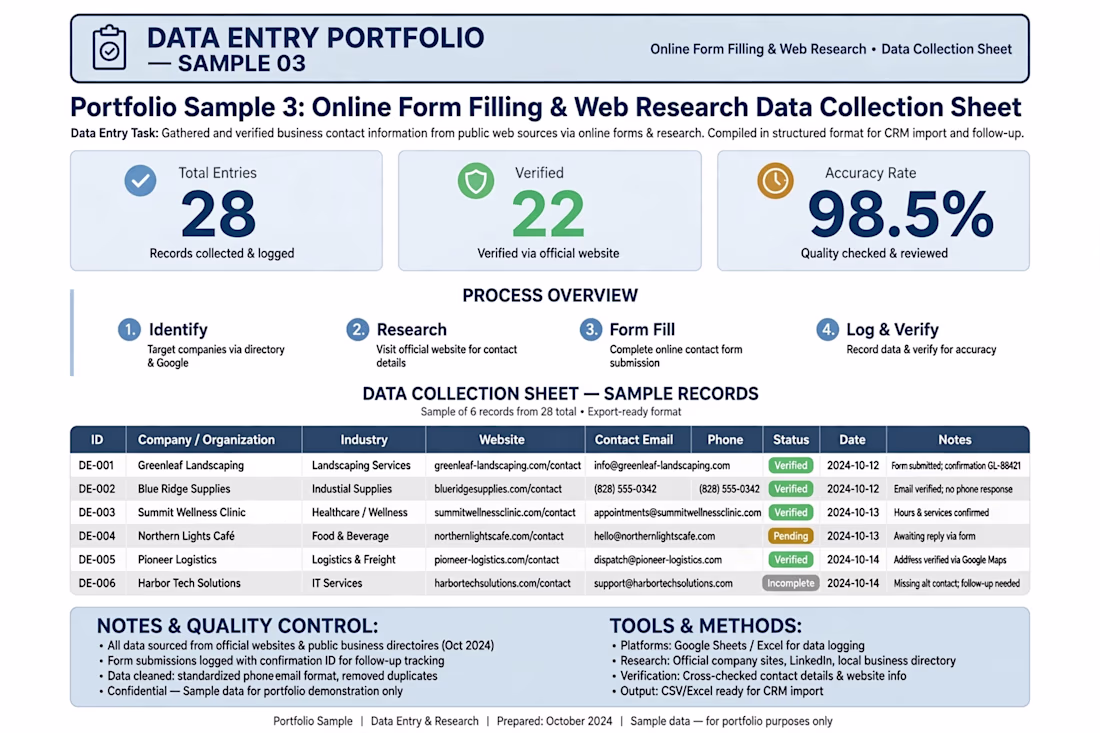Image resolution: width=1100 pixels, height=733 pixels.
Task: Click the green "22" Verified figure
Action: (x=548, y=215)
